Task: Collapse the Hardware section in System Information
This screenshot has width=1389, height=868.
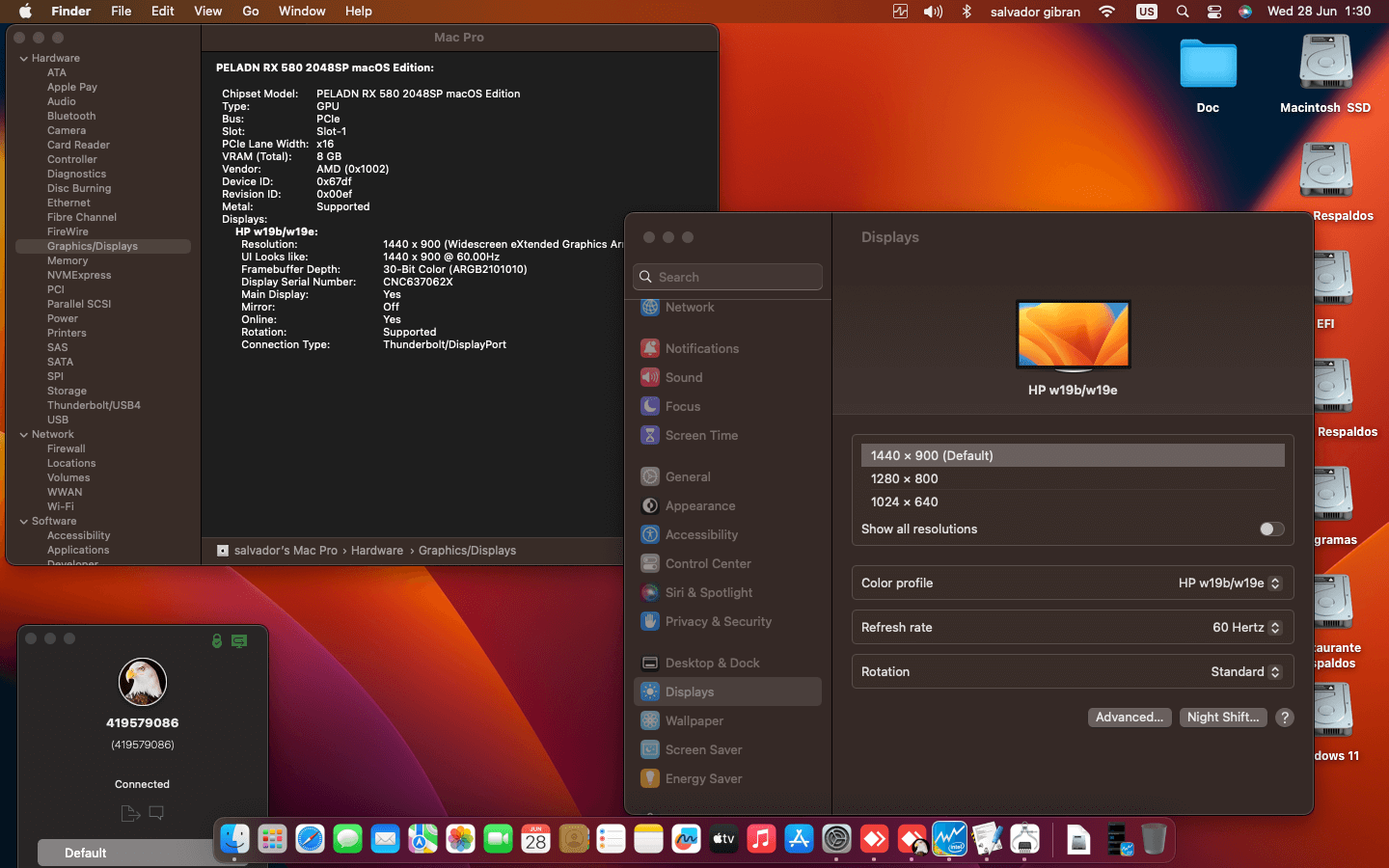Action: pos(24,59)
